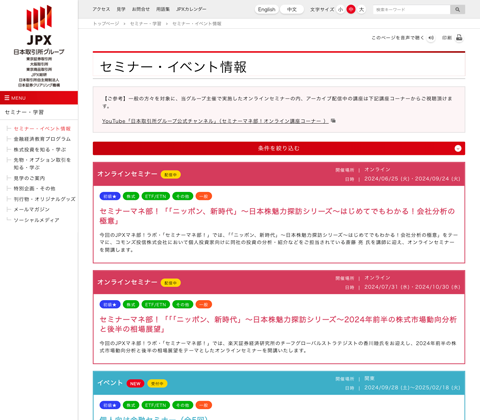Click green 株式 tag on first seminar

[131, 196]
